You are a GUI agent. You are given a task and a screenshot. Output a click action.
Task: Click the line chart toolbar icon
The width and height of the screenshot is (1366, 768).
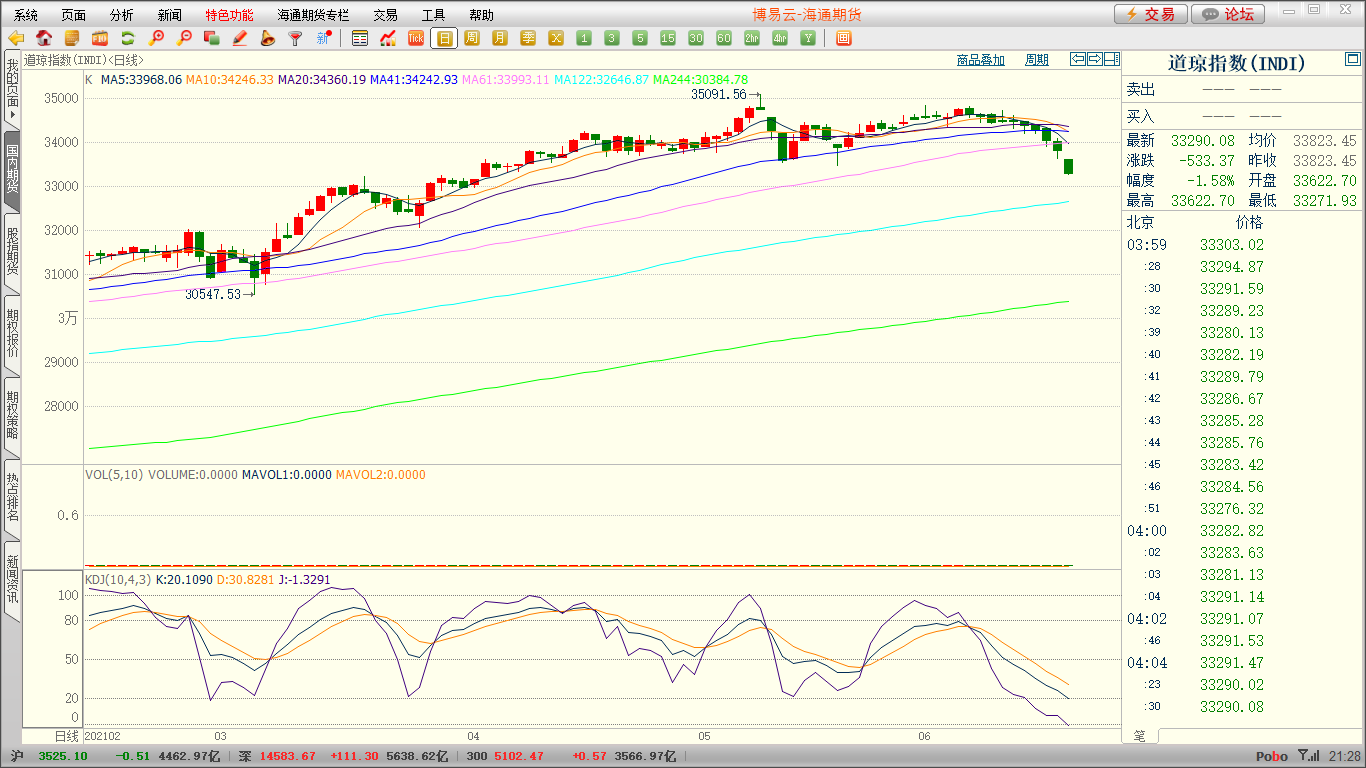pos(388,38)
